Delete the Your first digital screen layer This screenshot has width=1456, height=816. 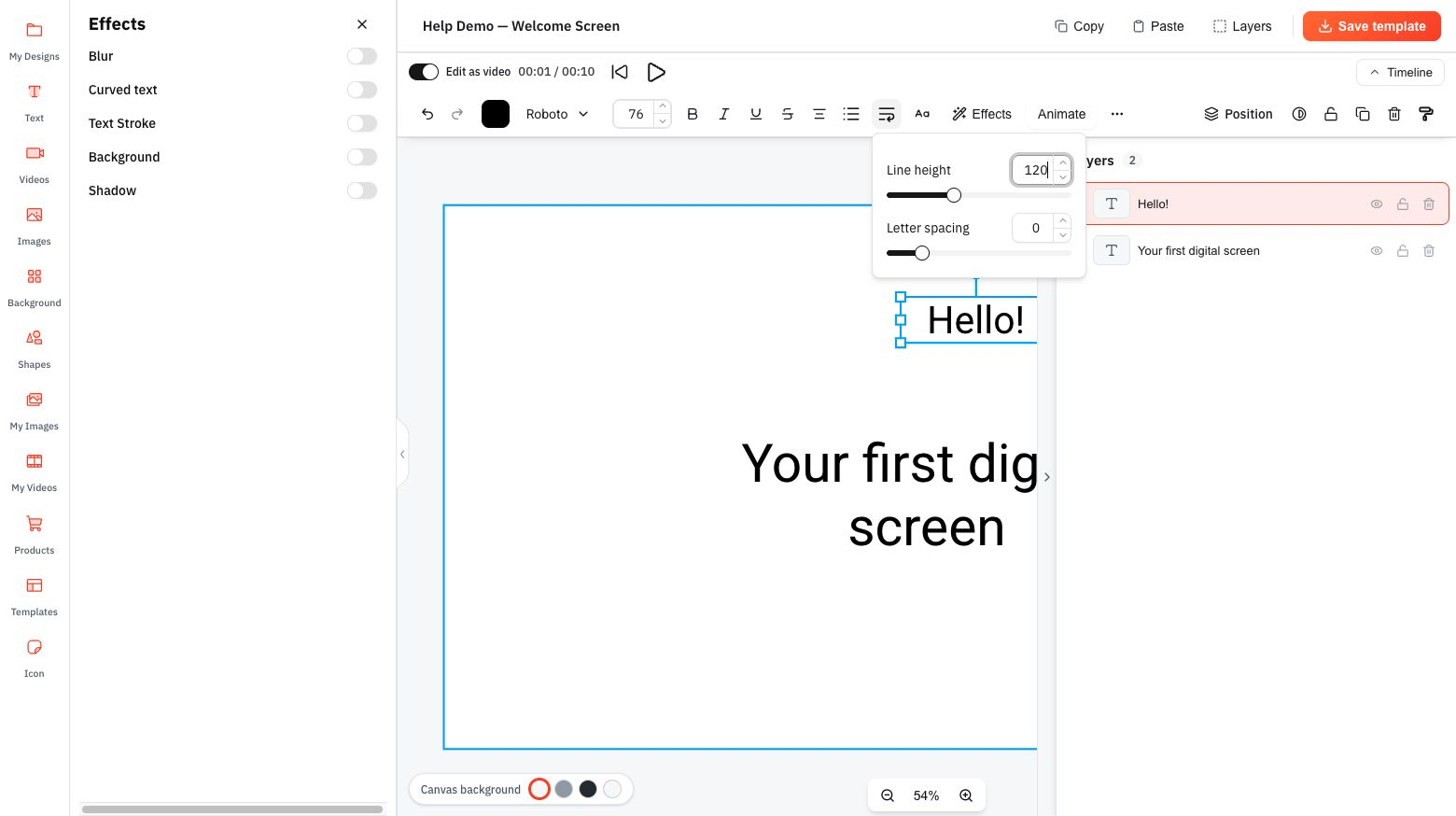(x=1429, y=251)
